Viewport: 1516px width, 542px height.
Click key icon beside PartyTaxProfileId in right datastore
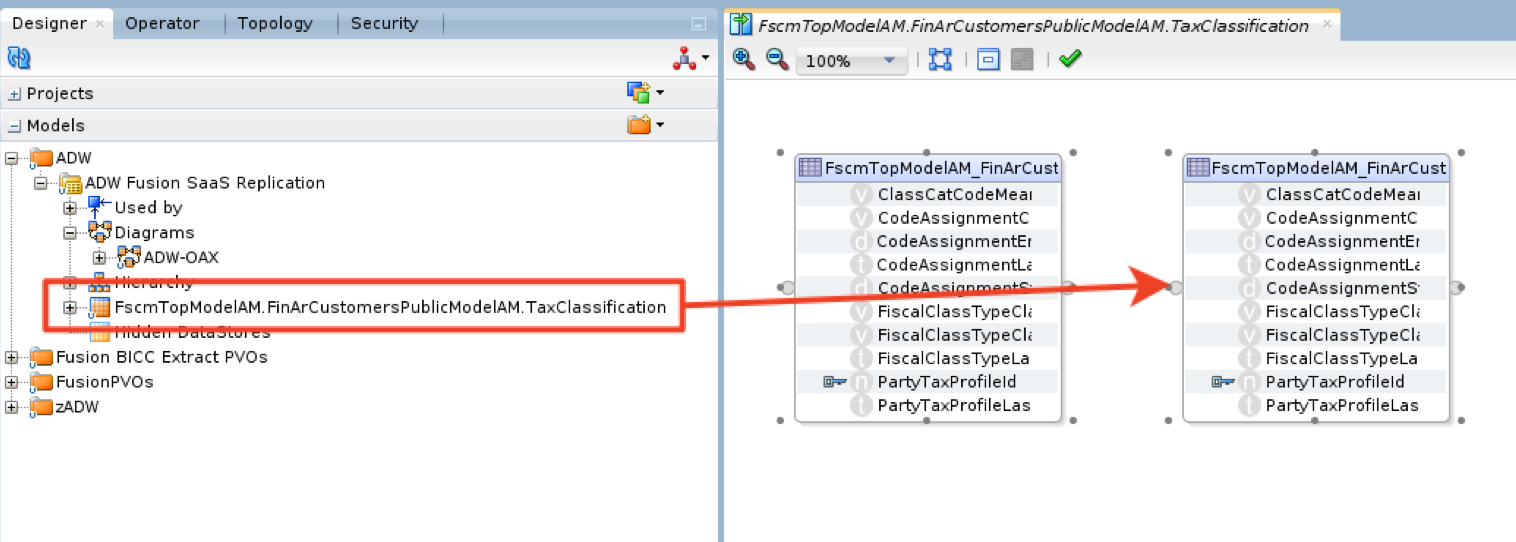(1222, 381)
